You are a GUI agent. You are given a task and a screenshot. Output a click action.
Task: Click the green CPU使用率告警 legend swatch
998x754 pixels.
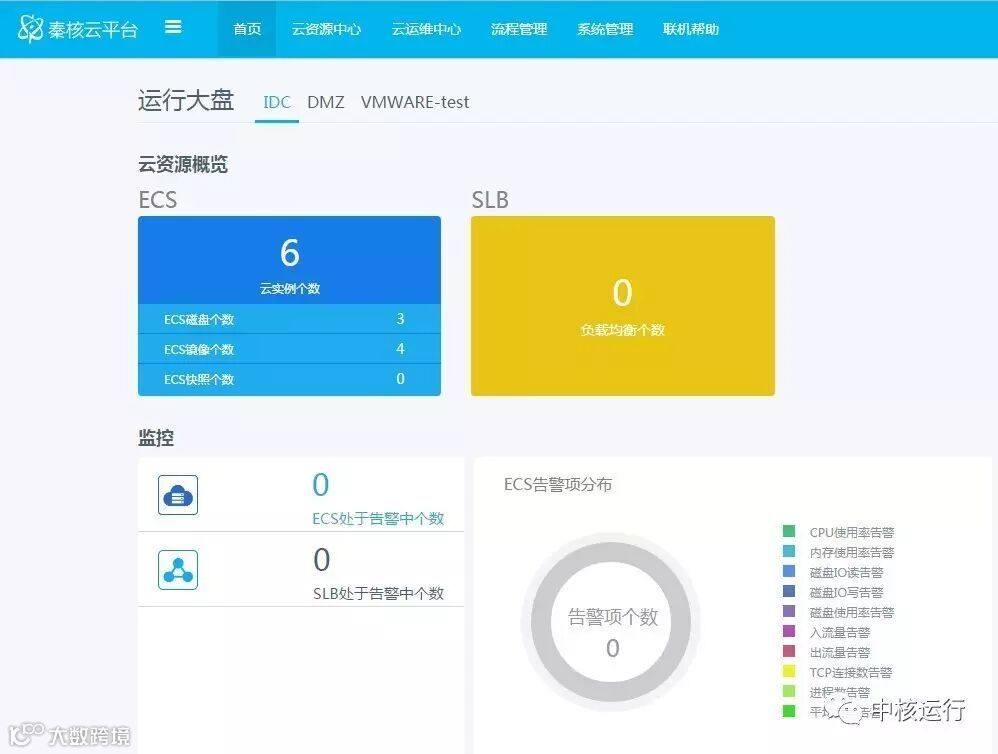(x=789, y=531)
